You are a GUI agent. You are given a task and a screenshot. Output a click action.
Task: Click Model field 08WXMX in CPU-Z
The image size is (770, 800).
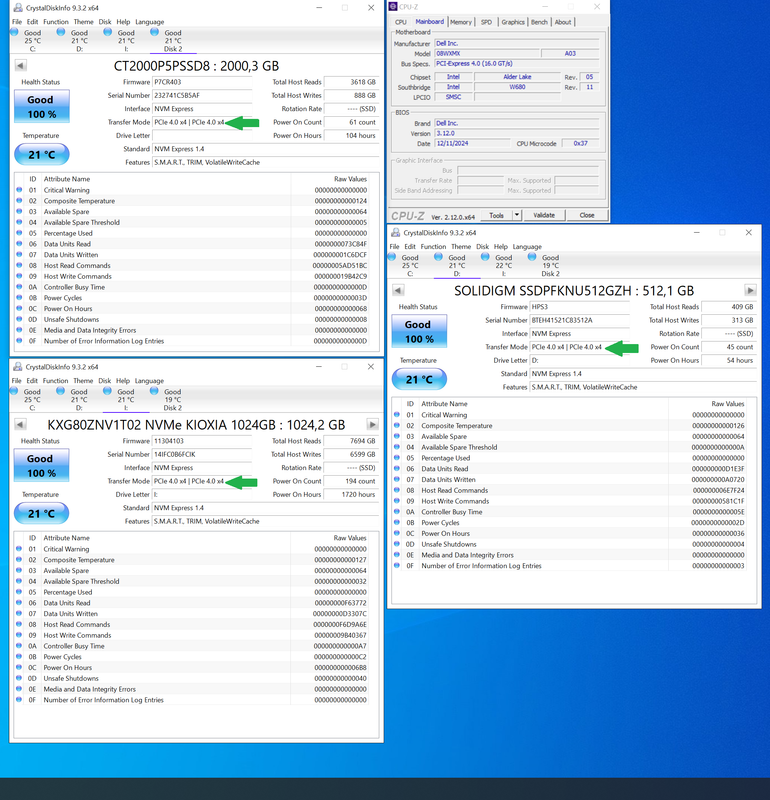click(x=486, y=53)
